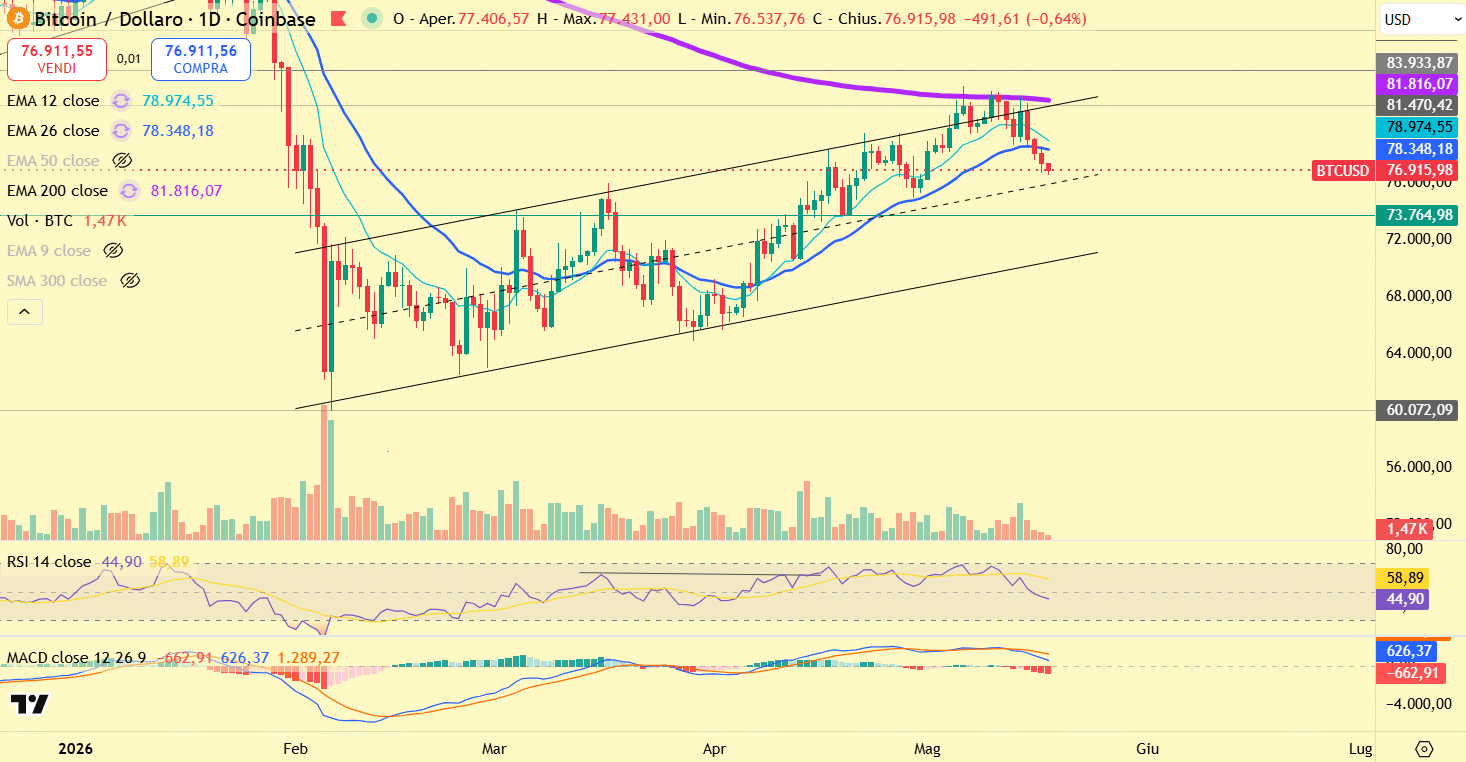Screen dimensions: 1466x762
Task: Show the hidden EMA 50 indicator
Action: [x=122, y=161]
